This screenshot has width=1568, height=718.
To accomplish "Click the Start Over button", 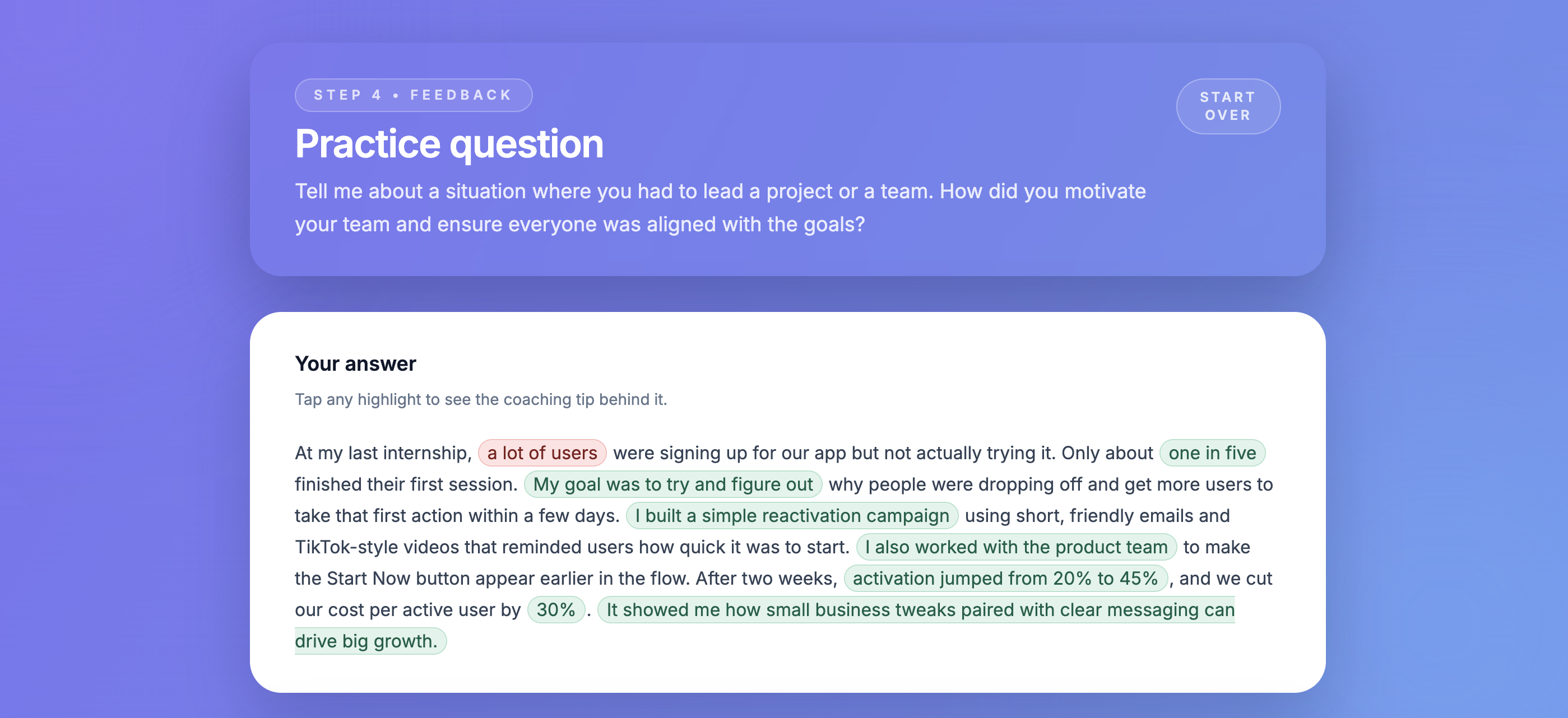I will point(1228,106).
